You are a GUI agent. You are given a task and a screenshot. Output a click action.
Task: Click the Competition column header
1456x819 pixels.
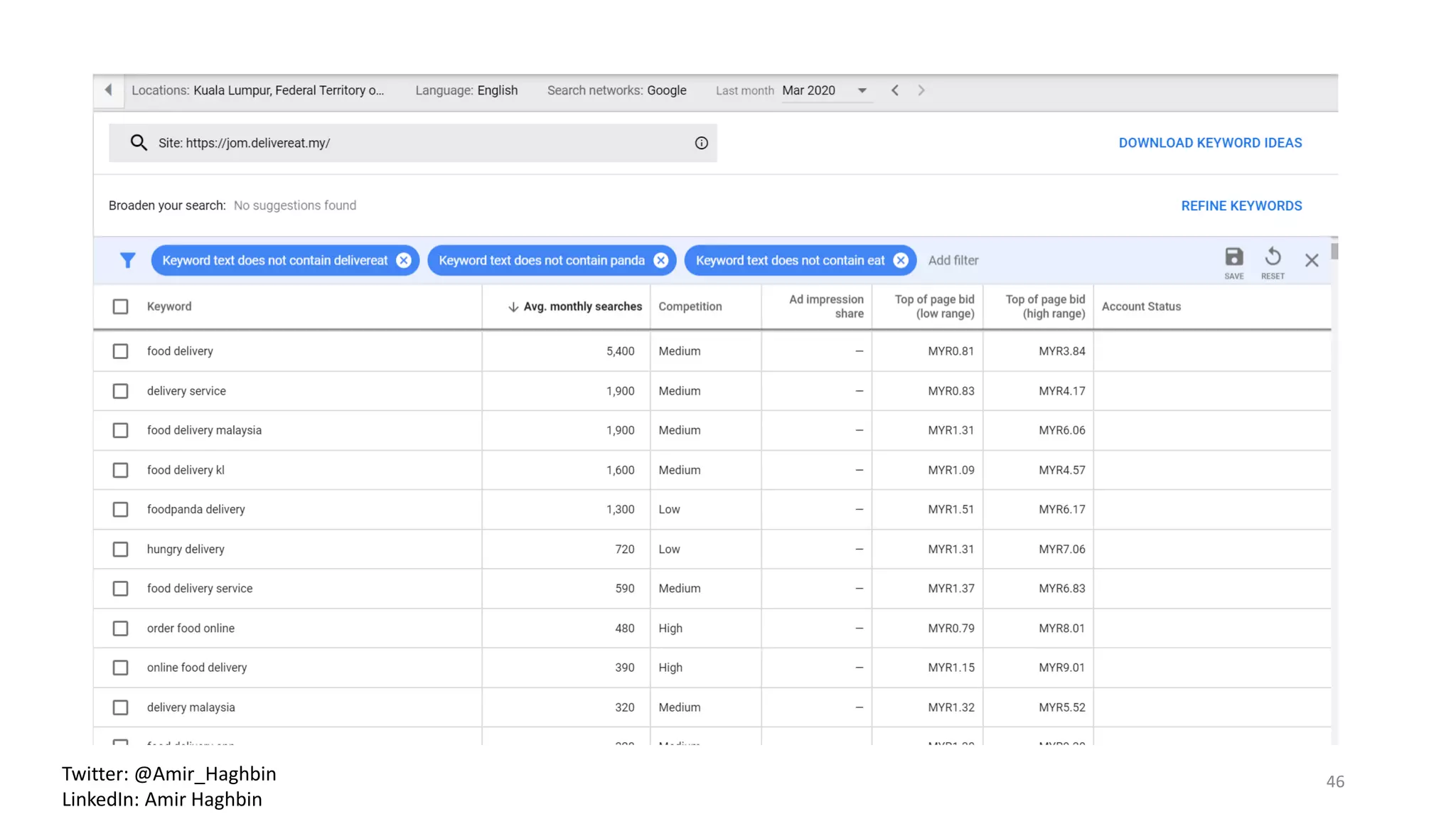690,306
